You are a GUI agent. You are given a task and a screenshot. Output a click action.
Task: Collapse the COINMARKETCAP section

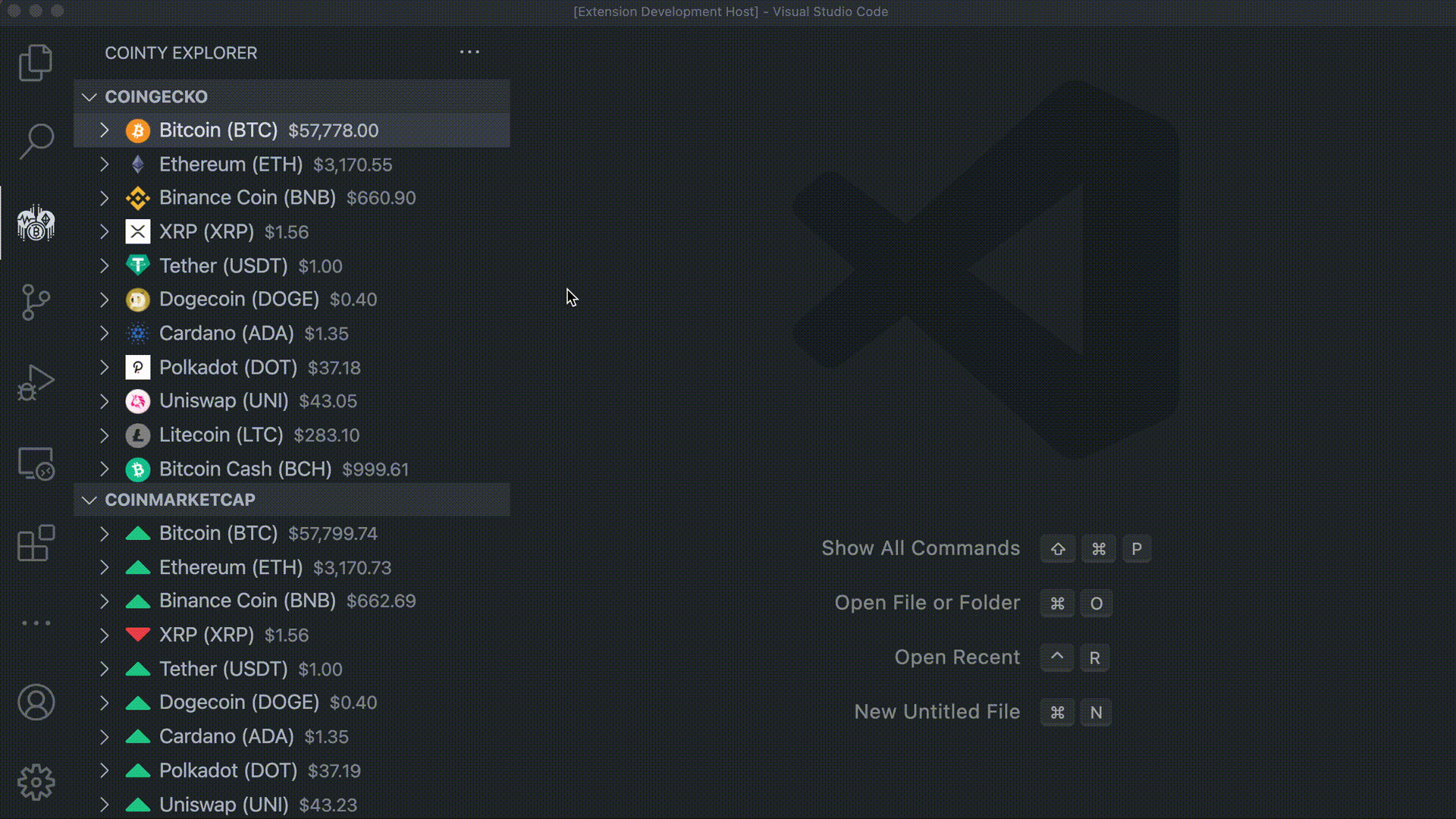tap(89, 500)
